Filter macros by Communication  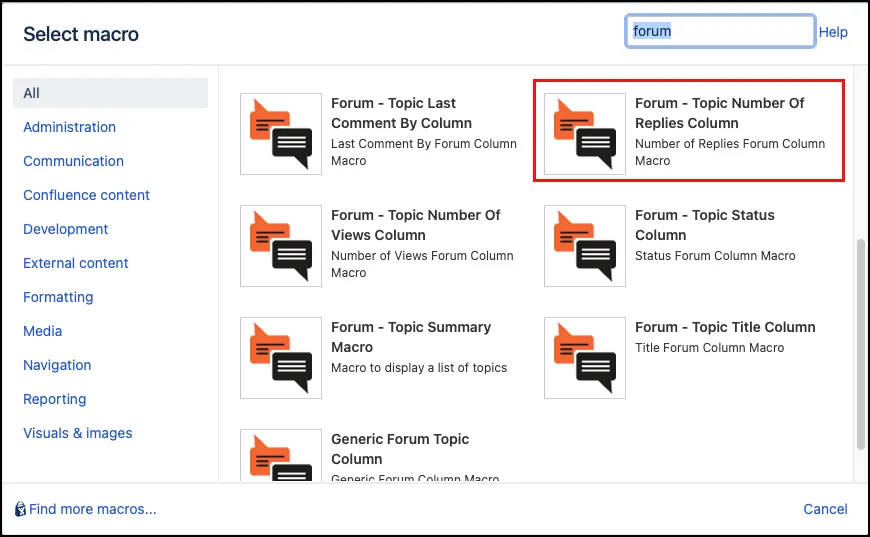point(73,161)
